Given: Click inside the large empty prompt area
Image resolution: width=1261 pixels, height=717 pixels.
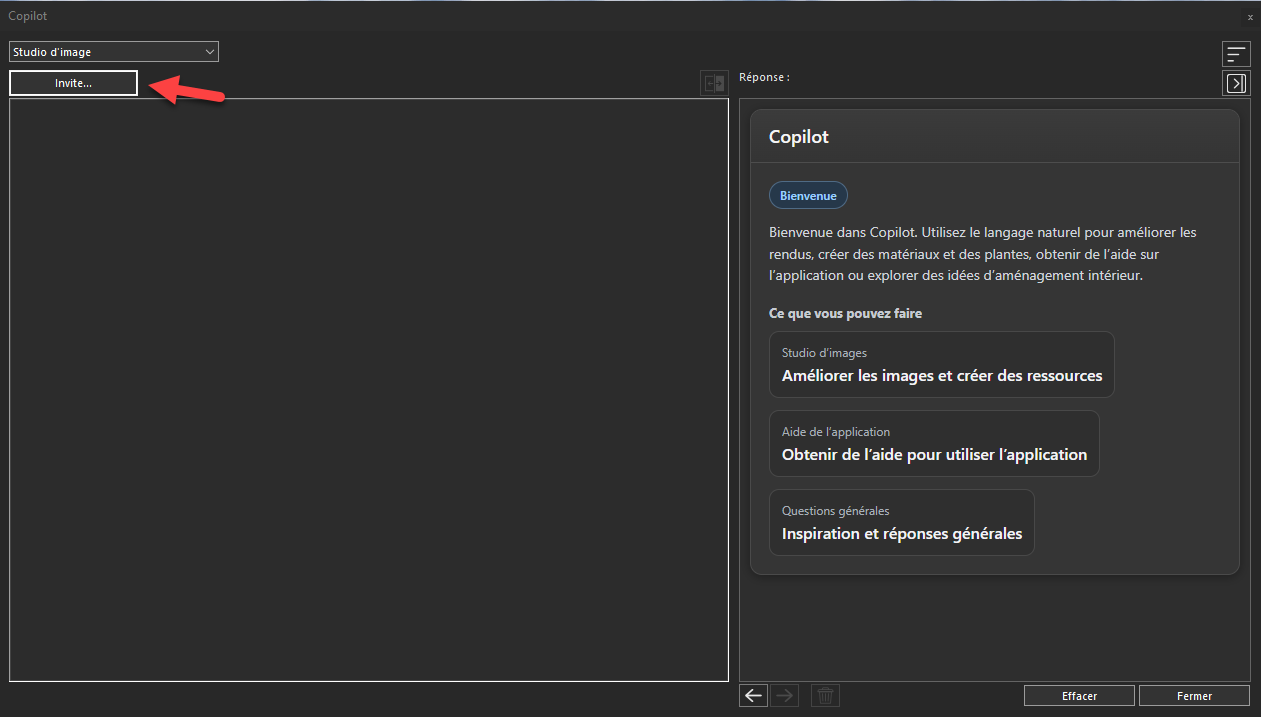Looking at the screenshot, I should pos(369,390).
